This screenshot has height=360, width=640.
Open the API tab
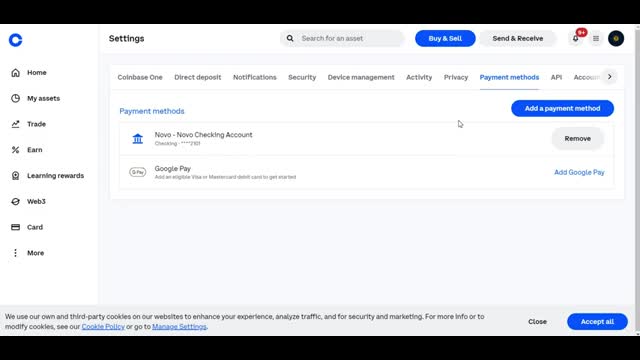556,77
